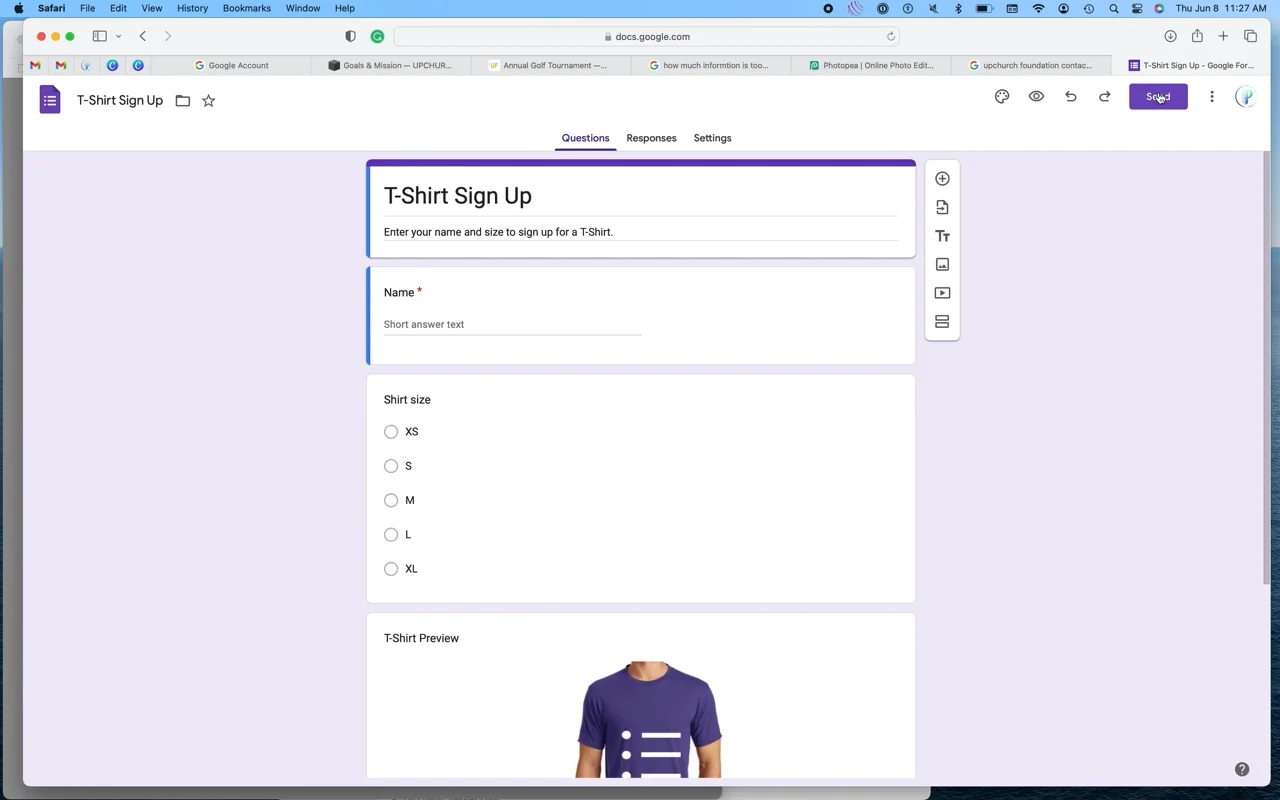Add a new question to form
1280x800 pixels.
[942, 179]
